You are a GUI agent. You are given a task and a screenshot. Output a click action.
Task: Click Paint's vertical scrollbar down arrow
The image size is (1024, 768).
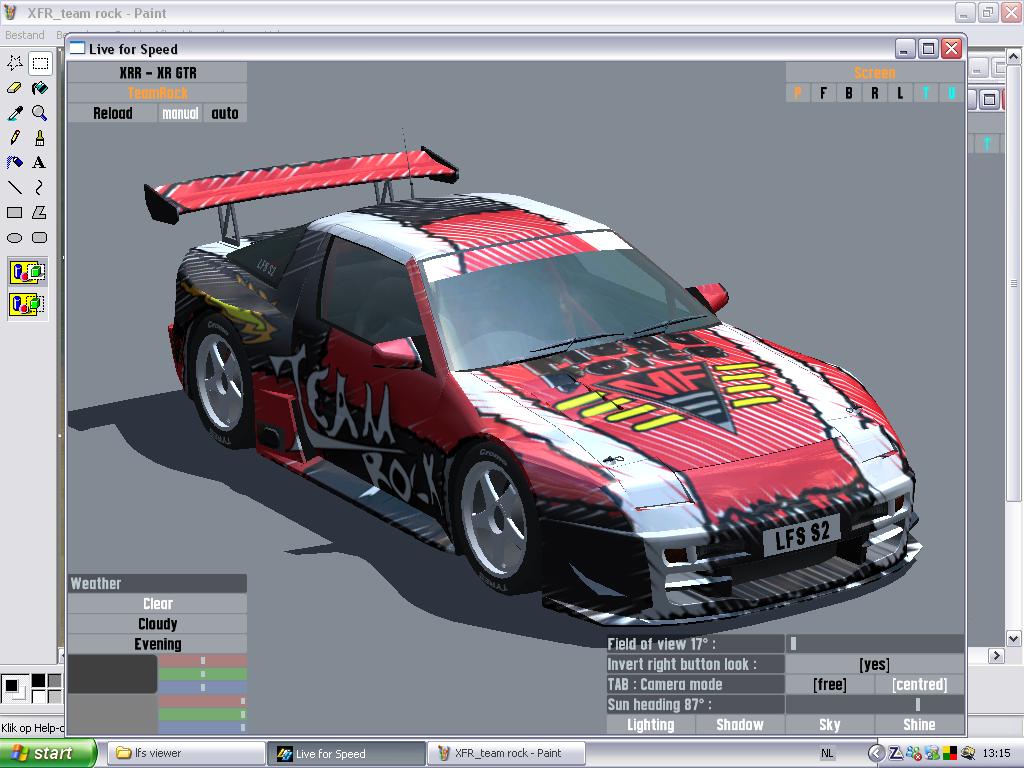point(1013,638)
